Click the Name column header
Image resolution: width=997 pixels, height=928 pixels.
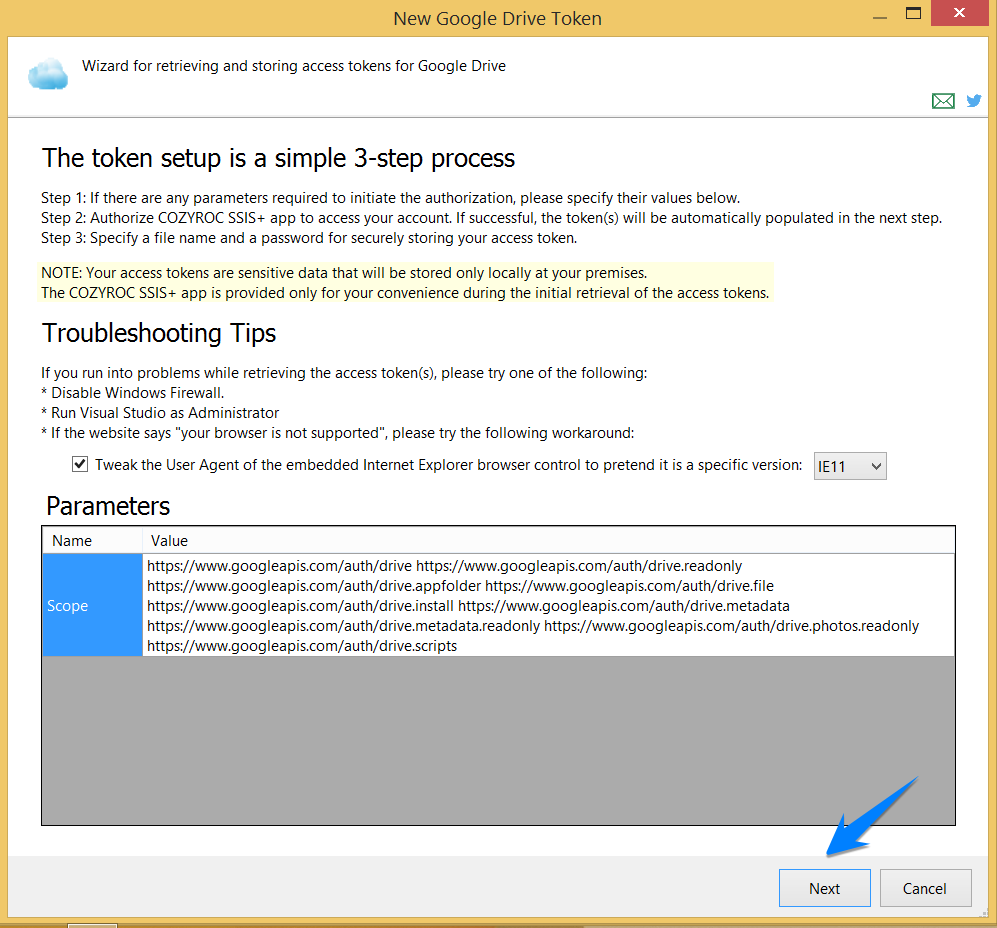(93, 541)
